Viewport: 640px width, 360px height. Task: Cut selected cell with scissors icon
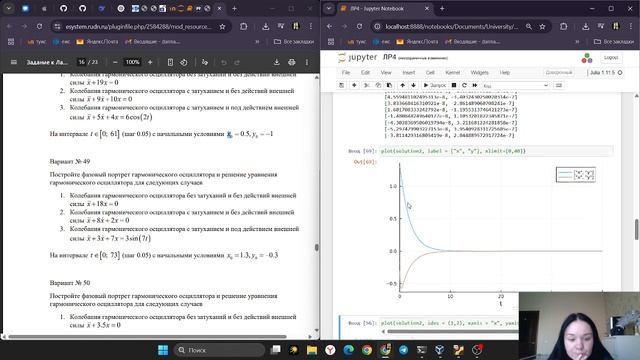pos(367,85)
